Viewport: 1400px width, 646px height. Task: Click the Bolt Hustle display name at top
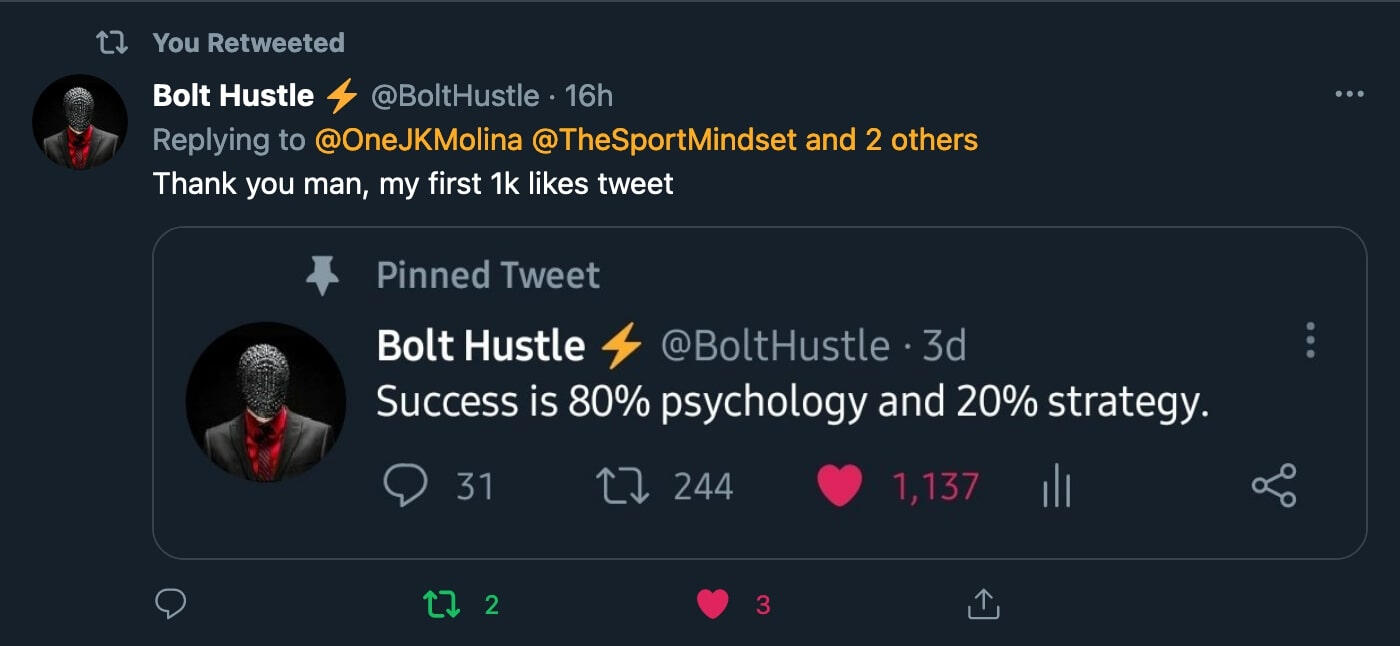point(233,96)
